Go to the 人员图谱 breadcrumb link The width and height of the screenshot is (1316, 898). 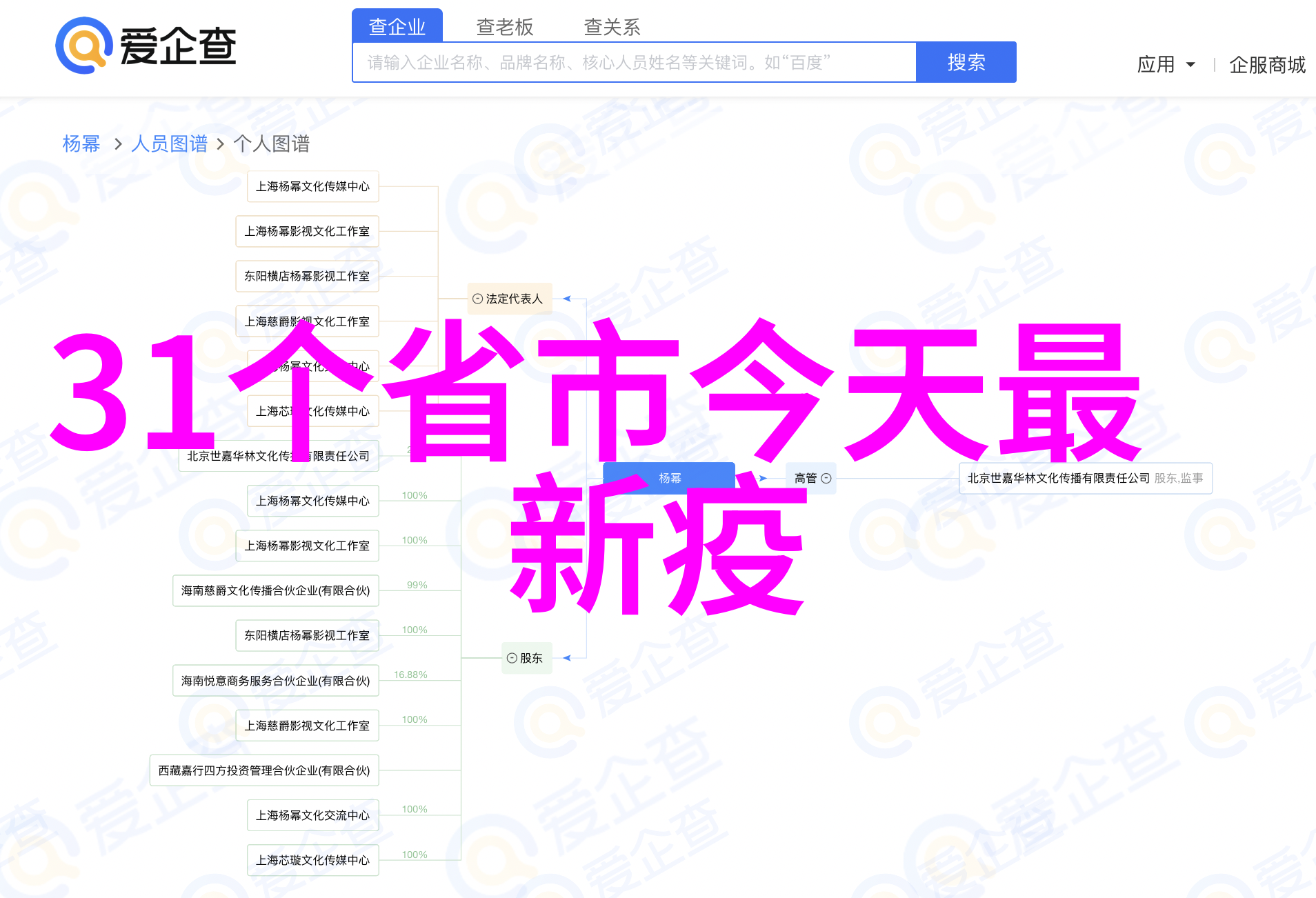pyautogui.click(x=170, y=143)
